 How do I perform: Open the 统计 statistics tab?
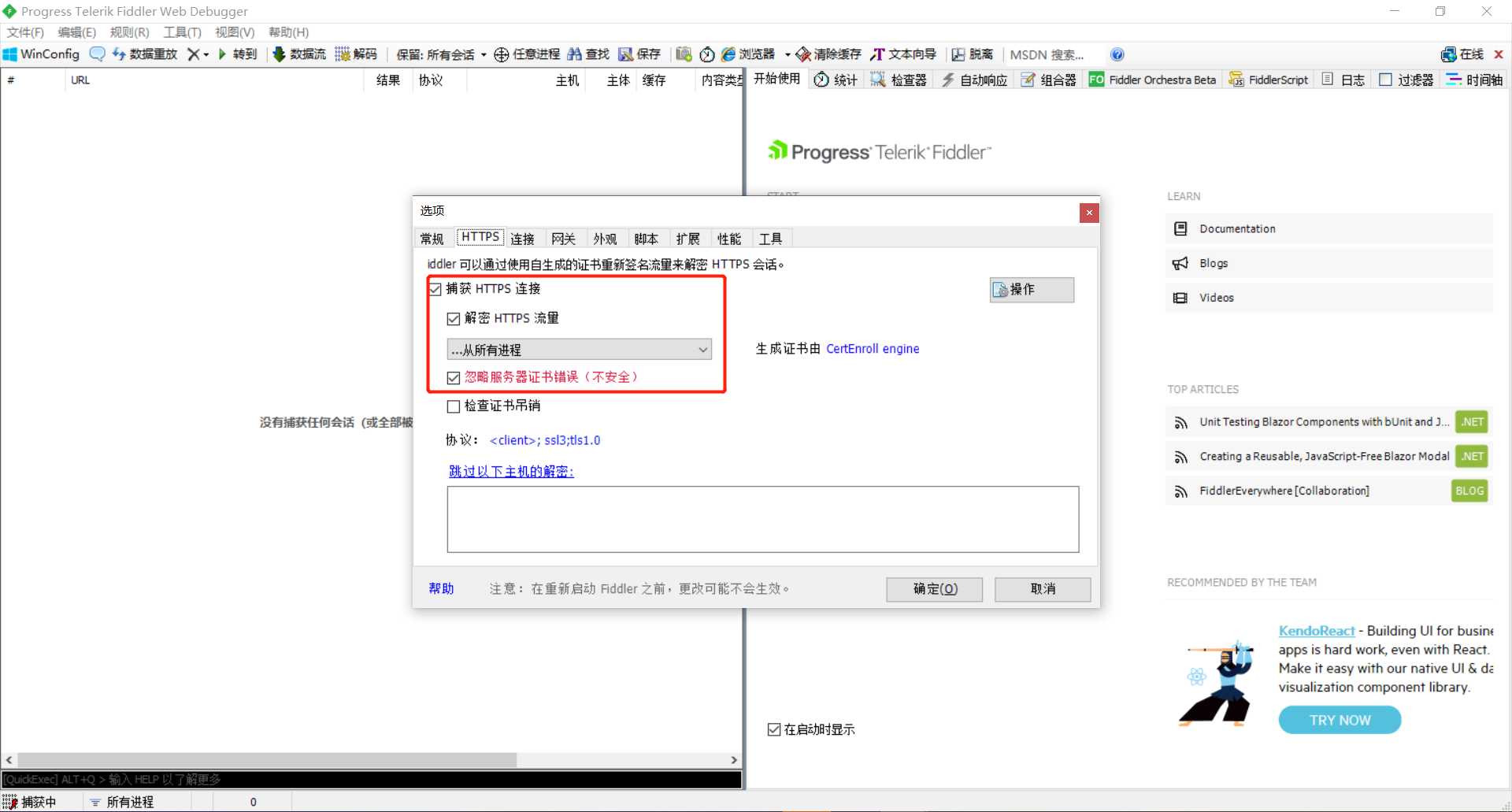click(836, 80)
